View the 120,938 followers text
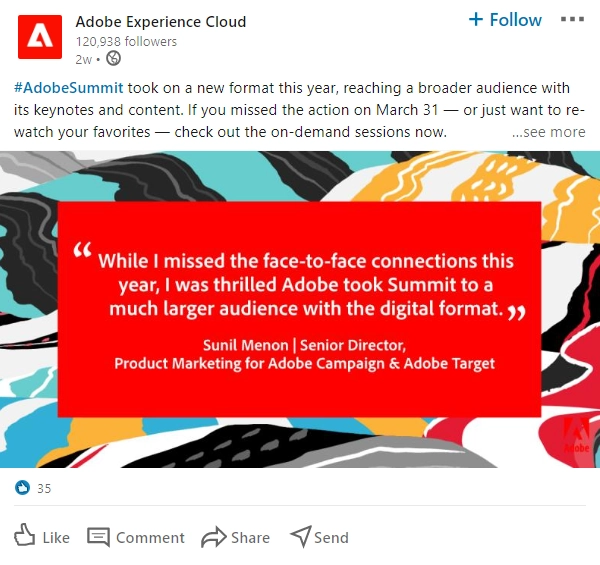 [x=126, y=42]
